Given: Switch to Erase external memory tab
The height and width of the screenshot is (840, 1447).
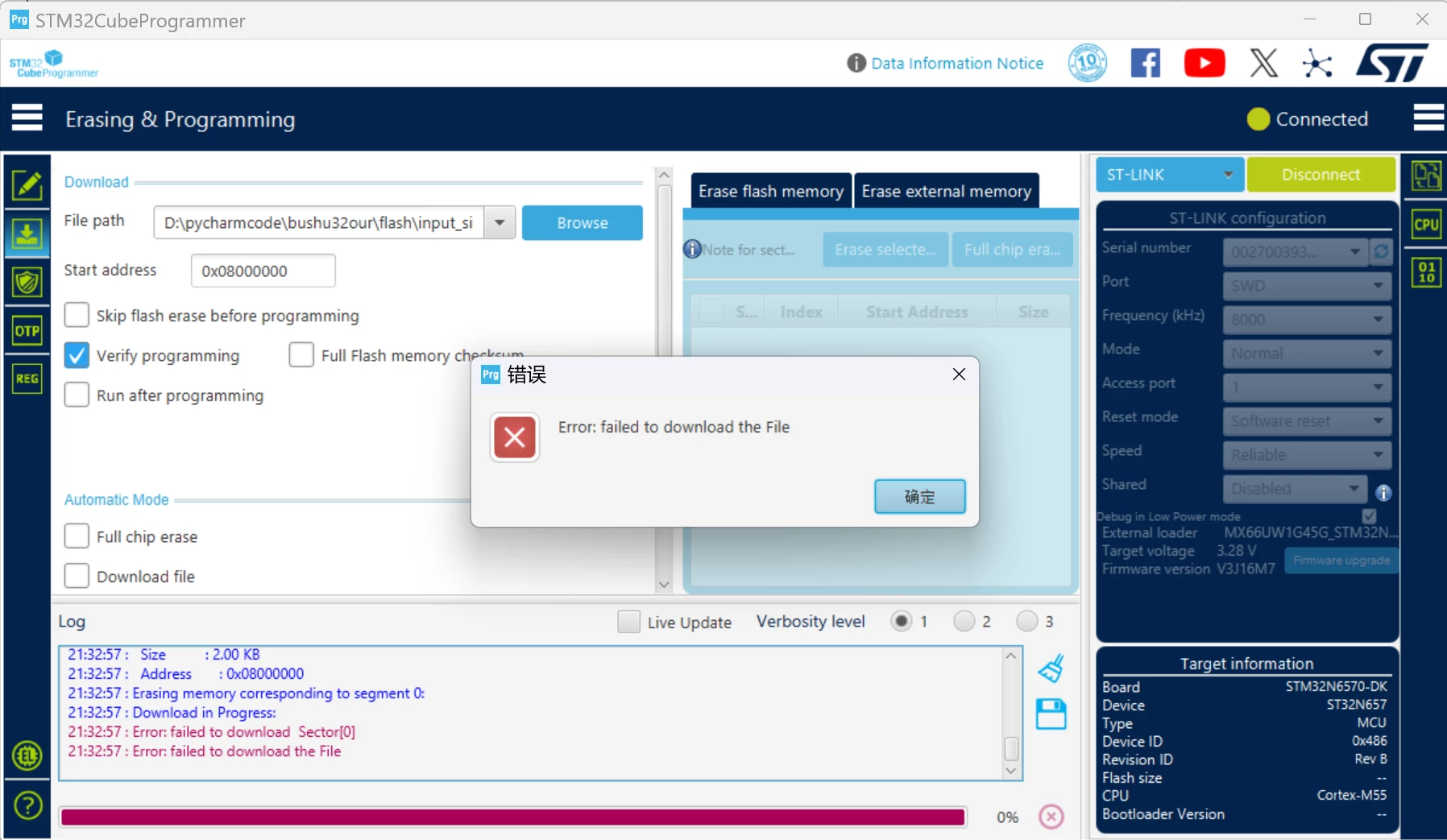Looking at the screenshot, I should coord(947,191).
